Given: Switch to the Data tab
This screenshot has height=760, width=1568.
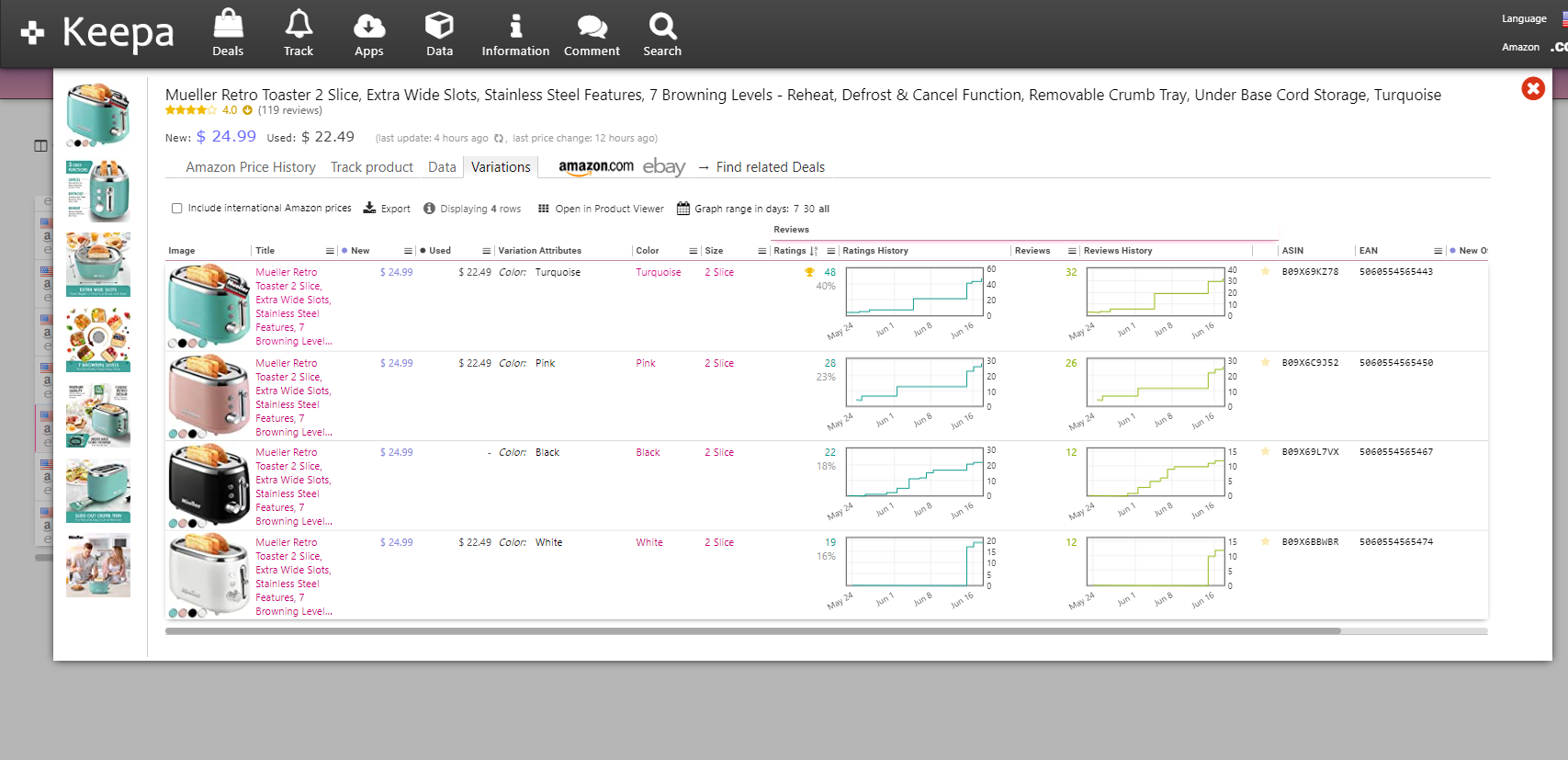Looking at the screenshot, I should [442, 167].
